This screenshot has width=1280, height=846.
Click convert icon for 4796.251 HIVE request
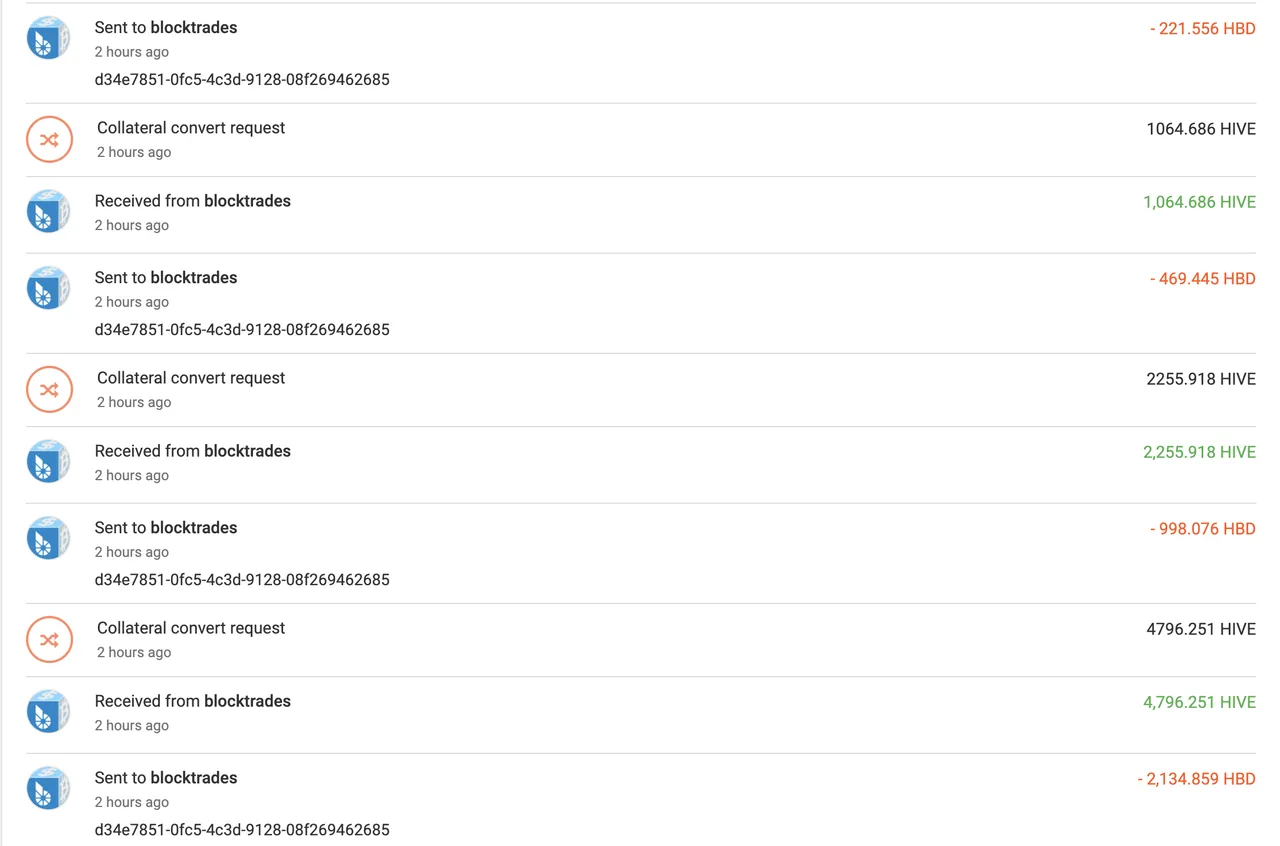[x=49, y=640]
